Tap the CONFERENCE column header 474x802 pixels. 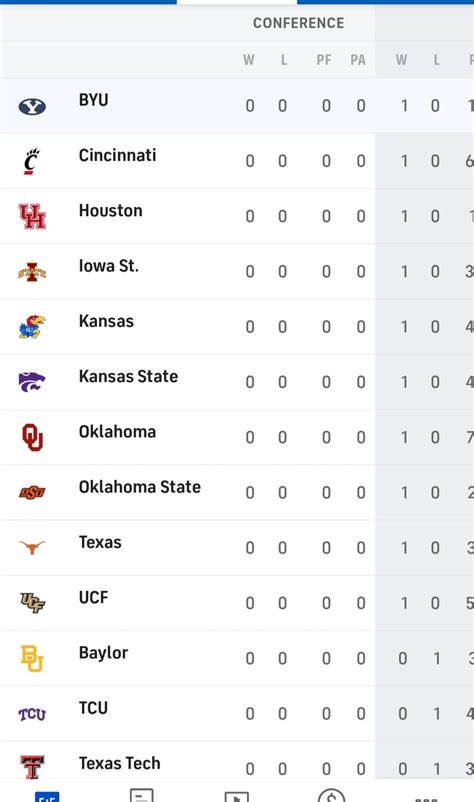[x=299, y=23]
